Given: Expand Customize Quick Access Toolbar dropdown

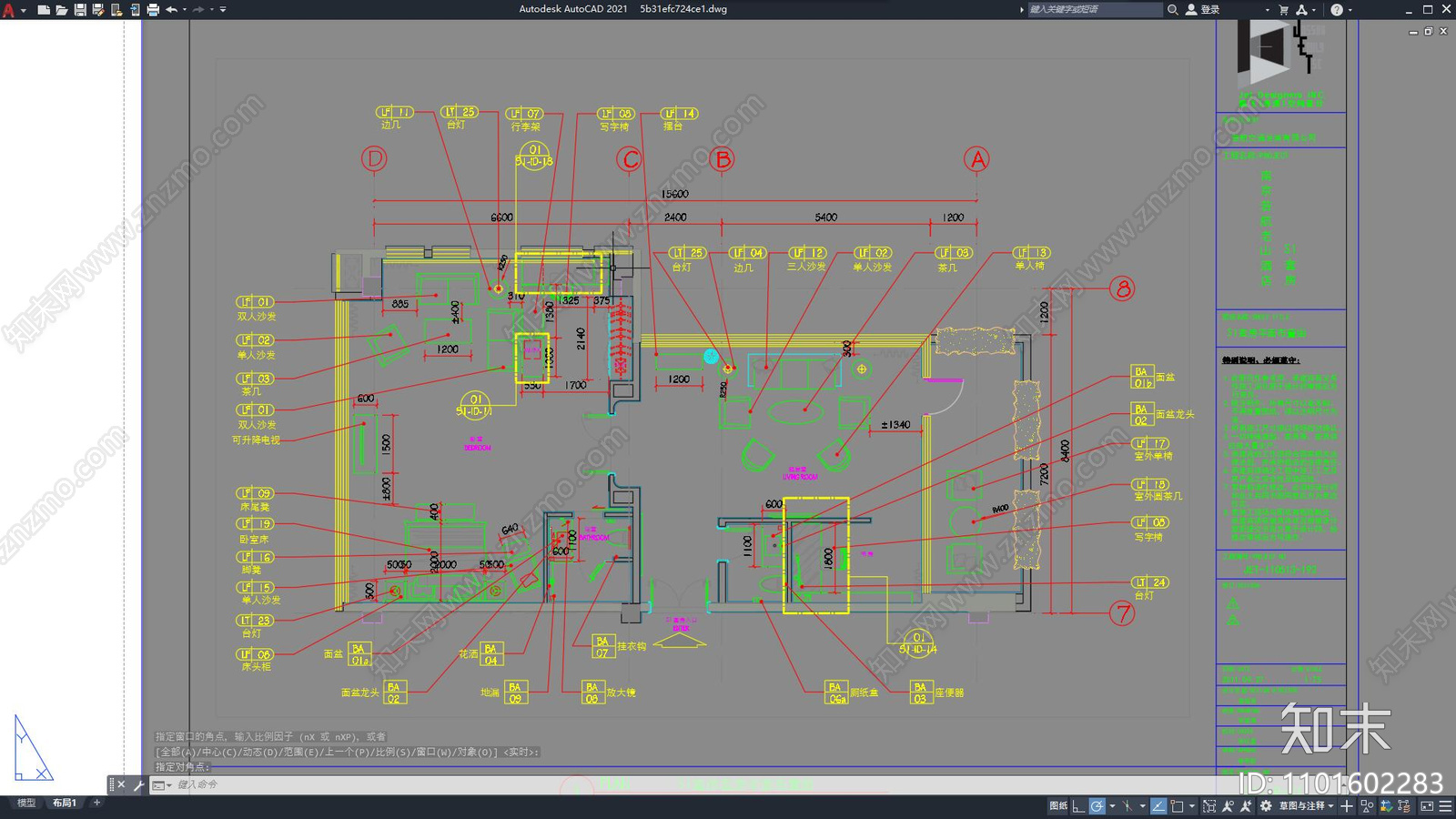Looking at the screenshot, I should (x=223, y=9).
